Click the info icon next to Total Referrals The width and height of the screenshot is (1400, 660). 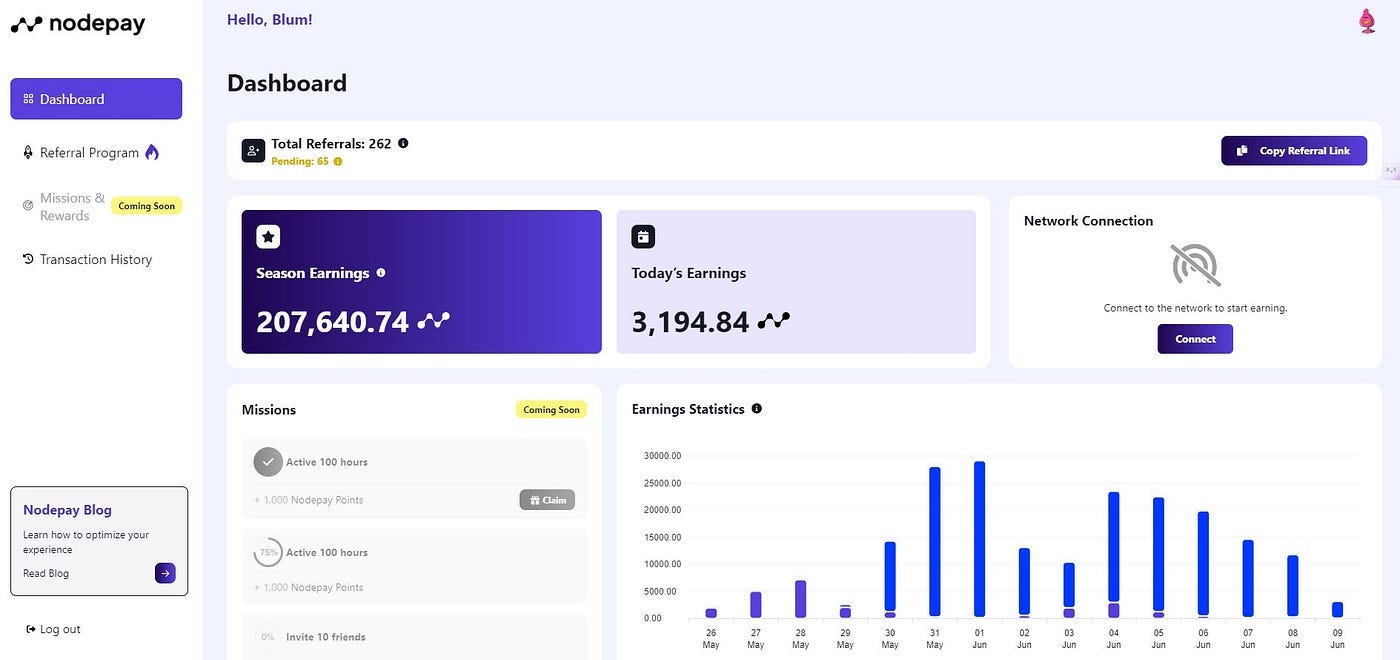[403, 142]
